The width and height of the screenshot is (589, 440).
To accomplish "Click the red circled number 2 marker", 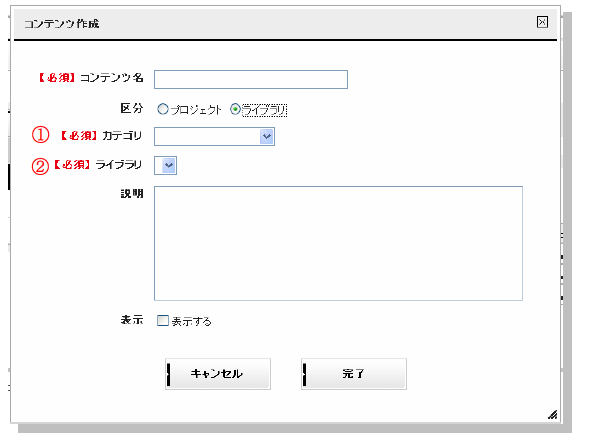I will click(40, 166).
